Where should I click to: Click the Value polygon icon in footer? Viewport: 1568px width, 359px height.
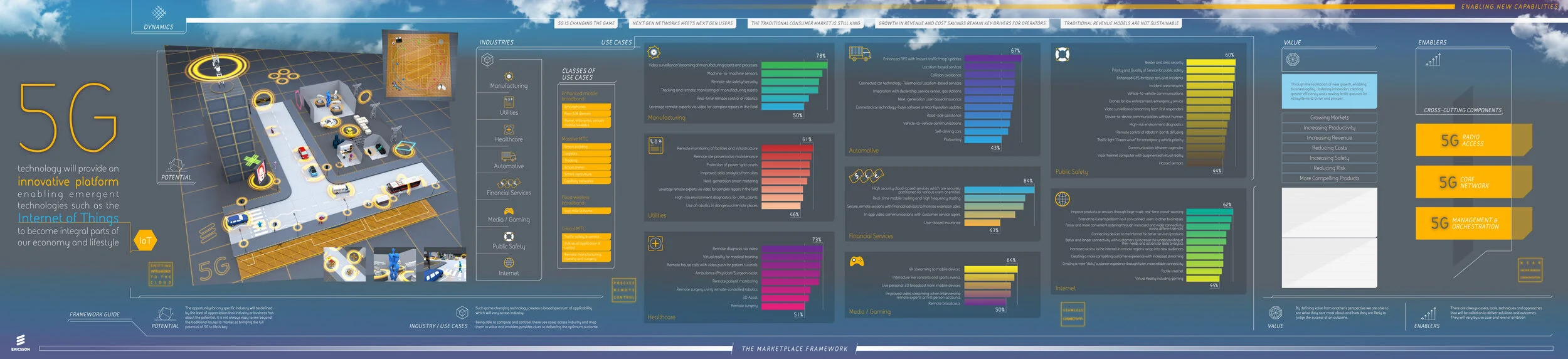[1275, 313]
